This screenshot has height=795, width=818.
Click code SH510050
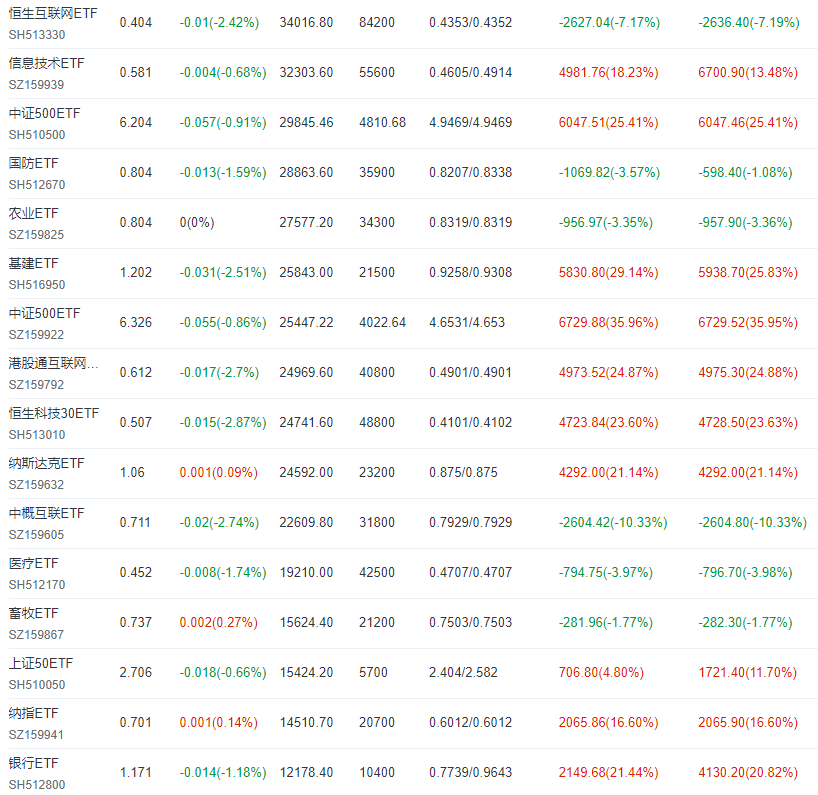pos(37,686)
